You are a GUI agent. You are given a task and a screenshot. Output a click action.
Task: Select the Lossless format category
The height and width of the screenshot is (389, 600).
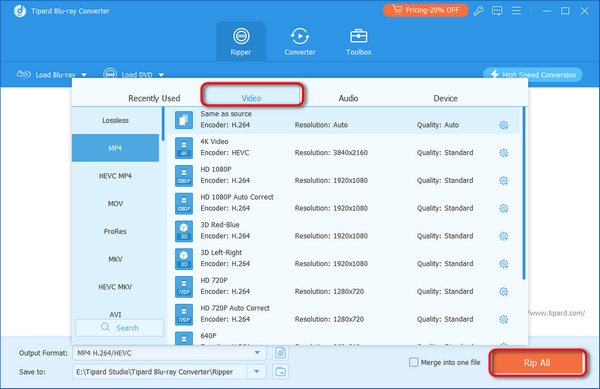click(116, 120)
